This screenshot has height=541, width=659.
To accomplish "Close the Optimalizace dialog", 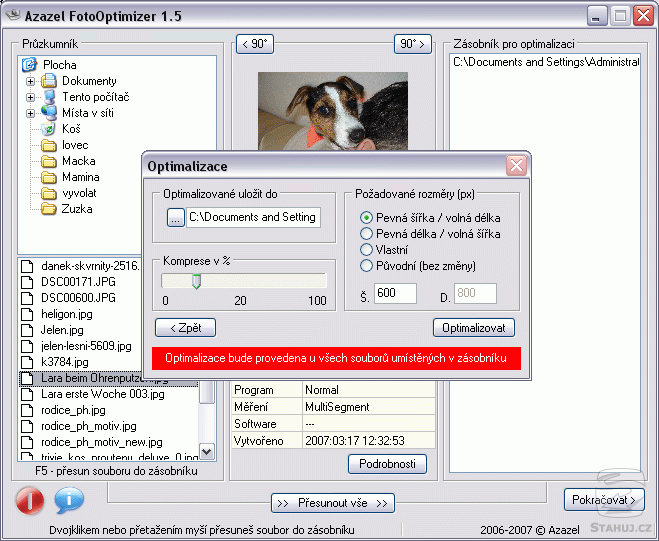I will point(516,166).
